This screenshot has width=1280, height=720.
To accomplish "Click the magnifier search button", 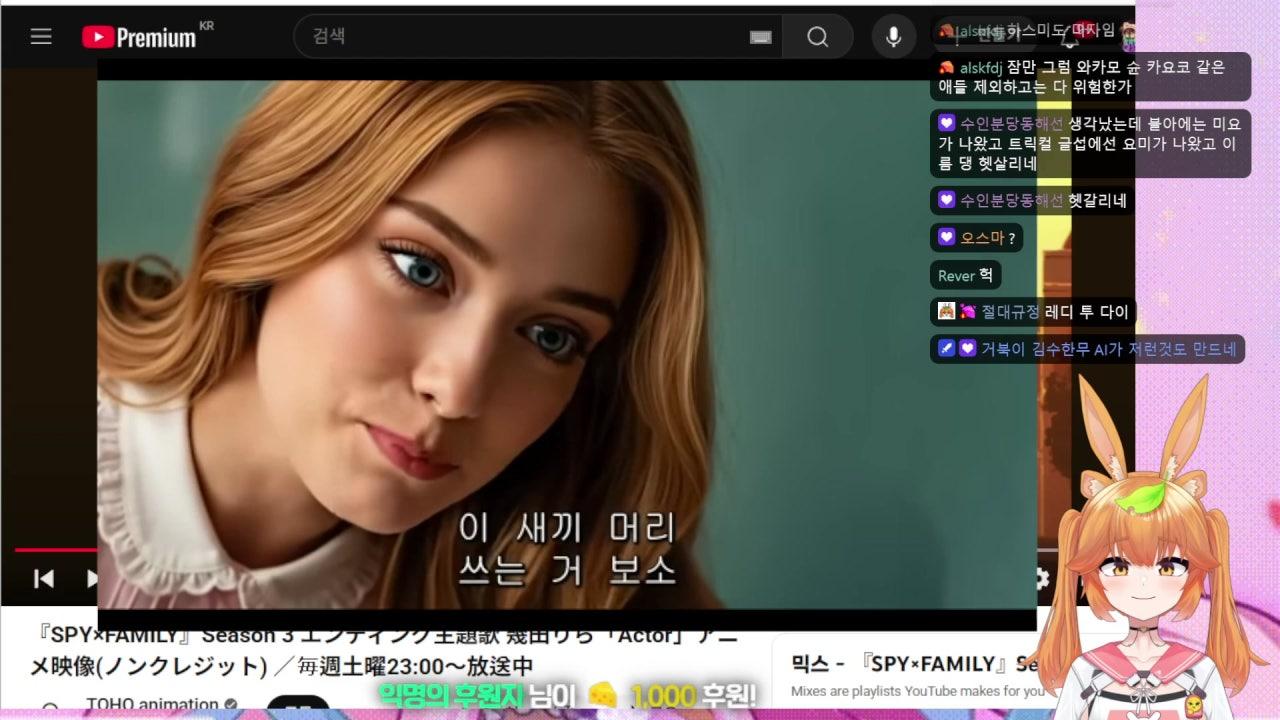I will [817, 37].
